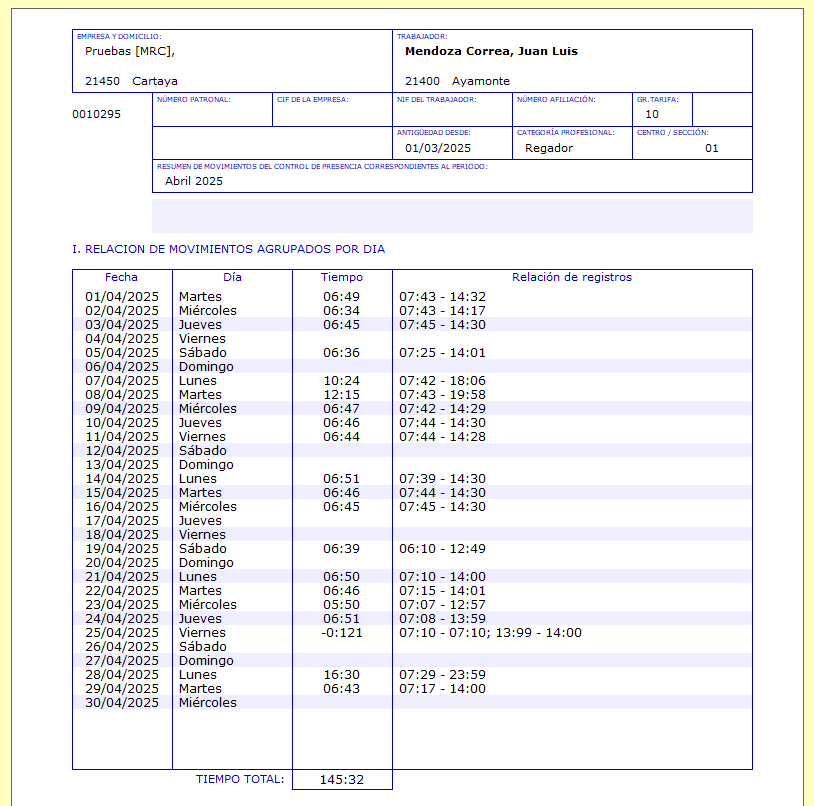814x806 pixels.
Task: Select the 10:24 time entry
Action: [x=341, y=381]
